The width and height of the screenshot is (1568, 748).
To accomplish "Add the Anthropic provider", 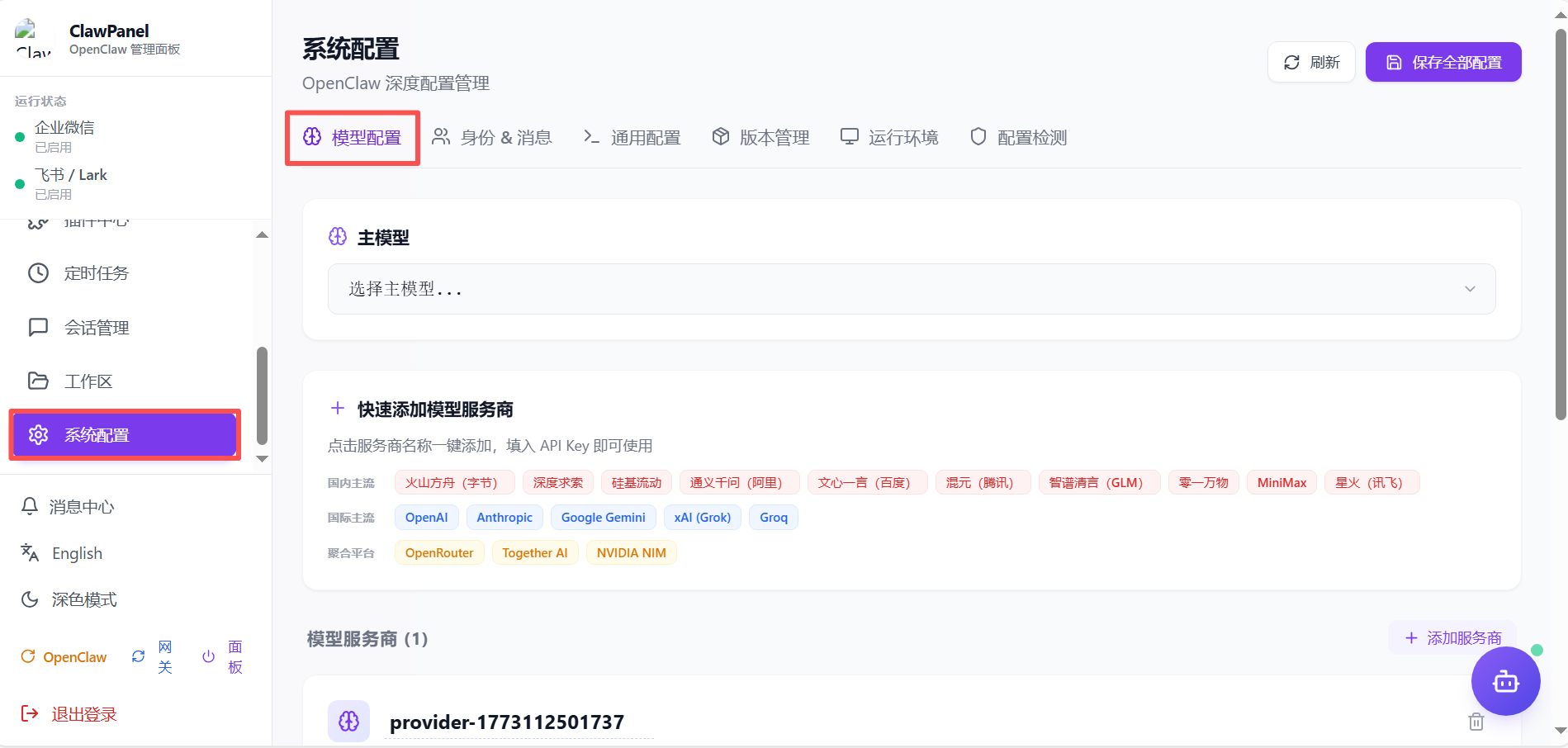I will click(x=505, y=518).
